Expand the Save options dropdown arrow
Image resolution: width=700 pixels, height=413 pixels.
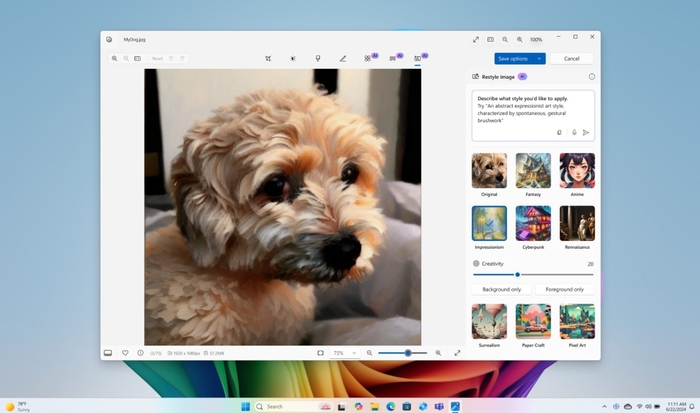point(539,58)
